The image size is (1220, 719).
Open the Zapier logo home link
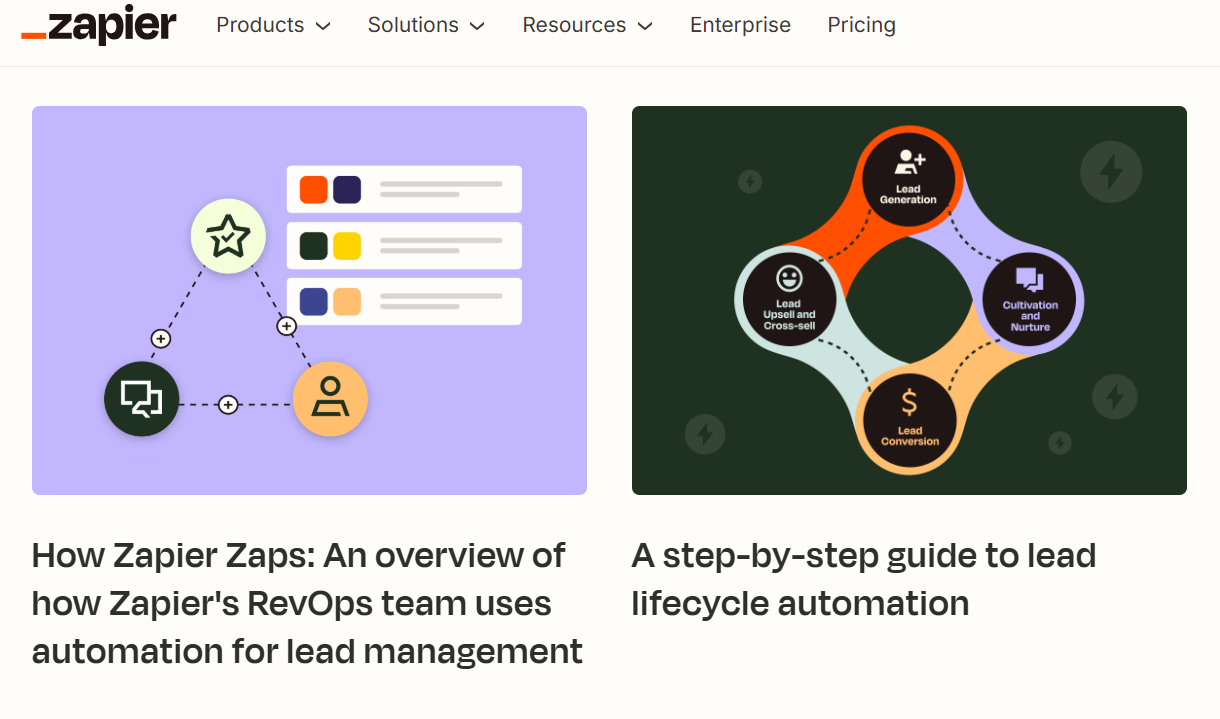(x=99, y=25)
